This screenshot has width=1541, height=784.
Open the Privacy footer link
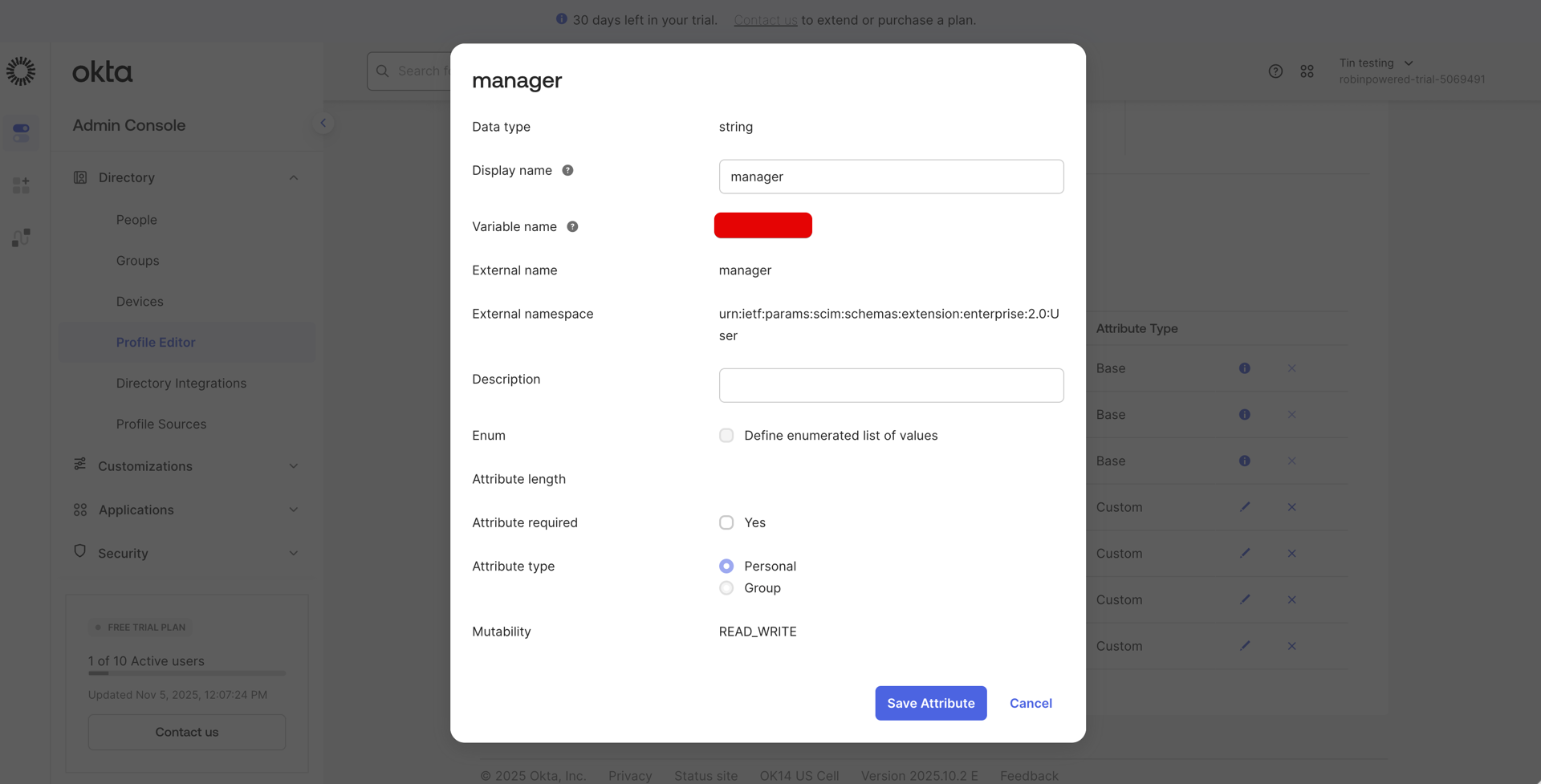tap(630, 776)
